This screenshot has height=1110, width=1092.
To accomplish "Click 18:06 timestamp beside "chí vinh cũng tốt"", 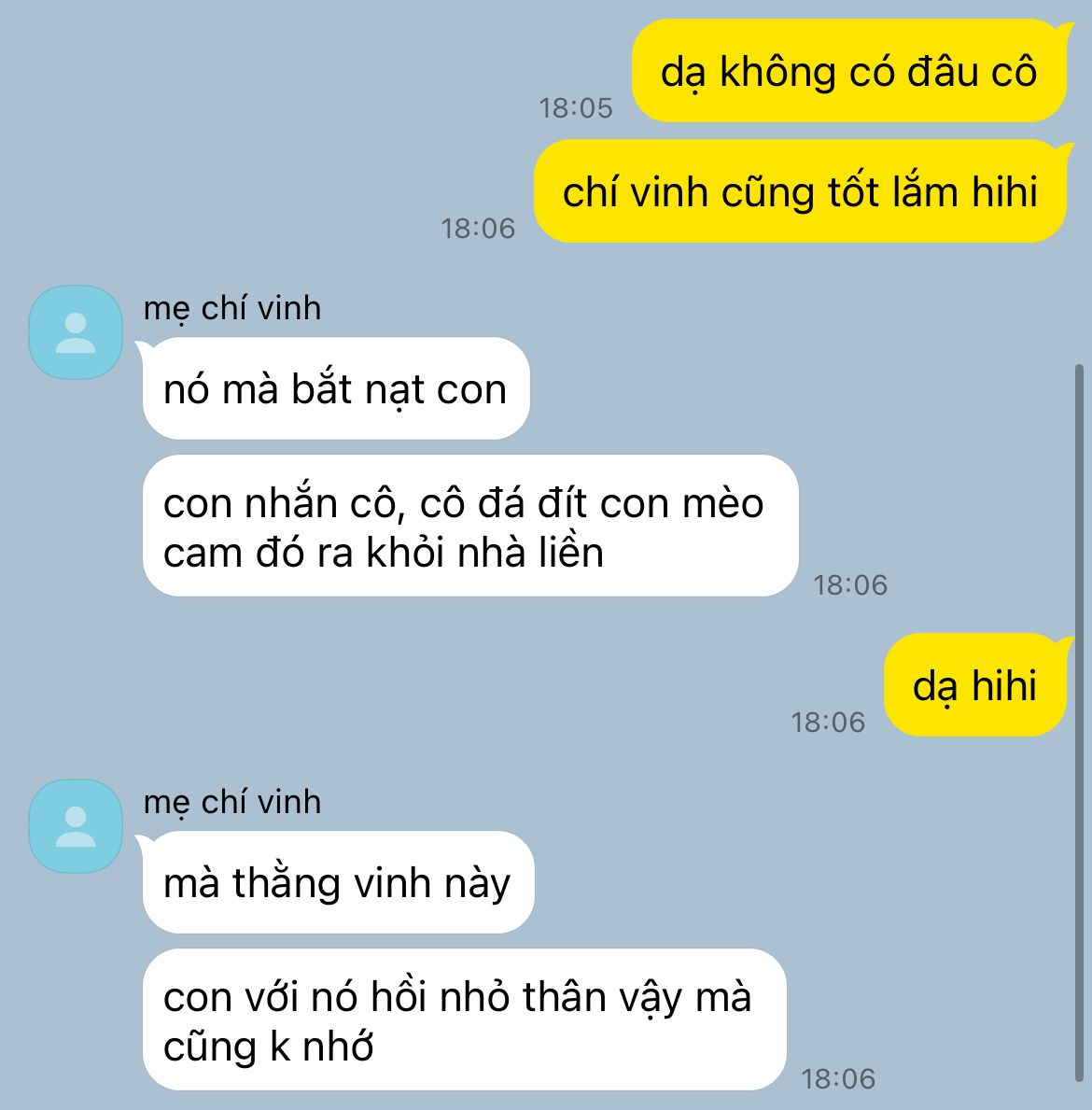I will tap(478, 229).
